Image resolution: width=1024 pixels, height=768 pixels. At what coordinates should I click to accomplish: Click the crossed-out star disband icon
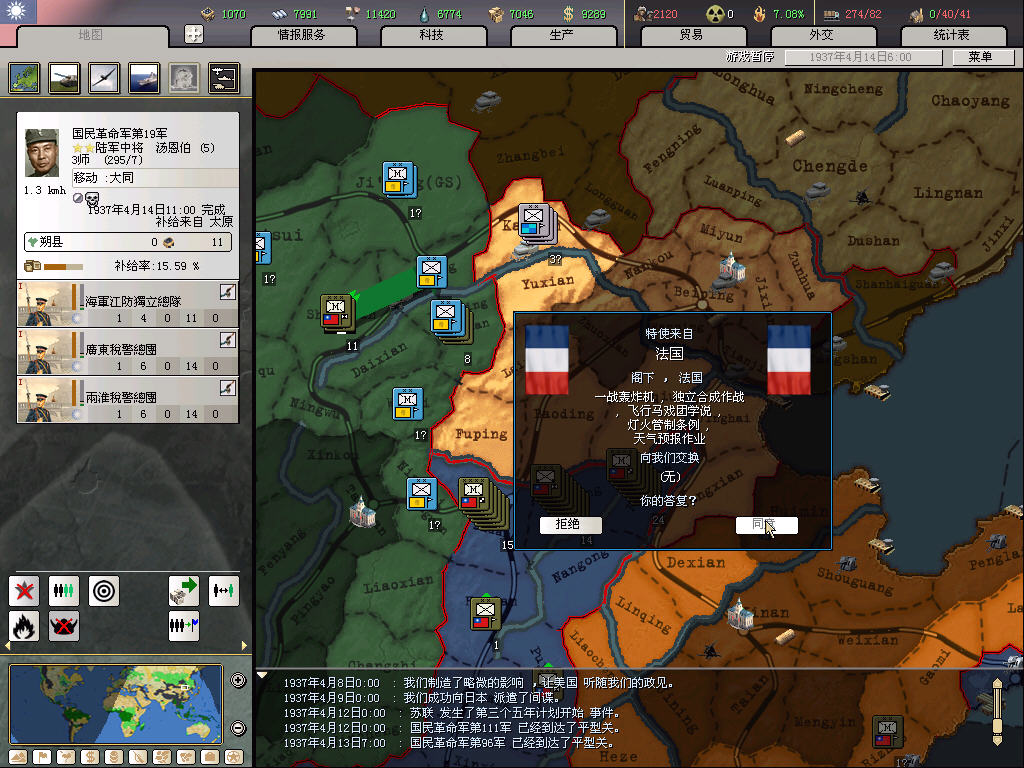click(24, 591)
